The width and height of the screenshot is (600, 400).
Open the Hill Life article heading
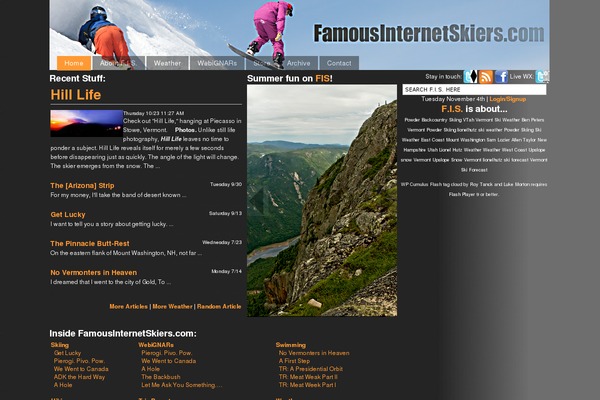tap(76, 95)
